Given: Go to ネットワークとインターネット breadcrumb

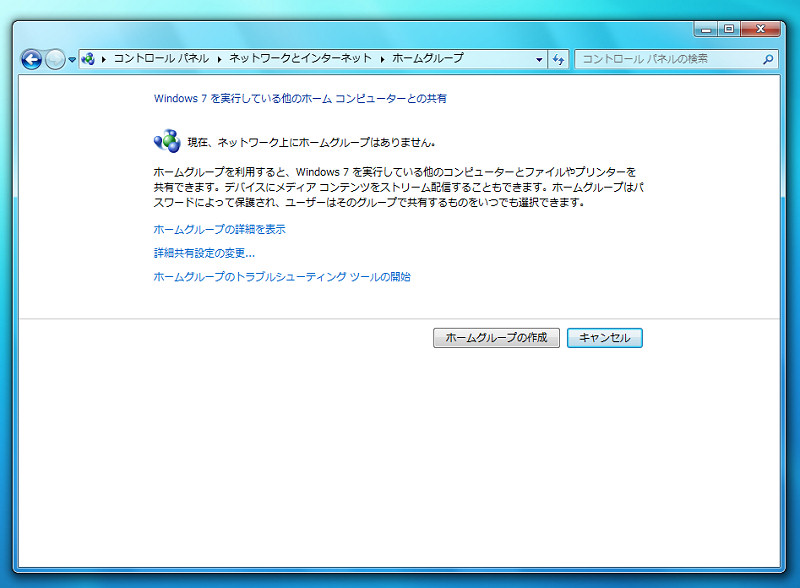Looking at the screenshot, I should pos(301,59).
